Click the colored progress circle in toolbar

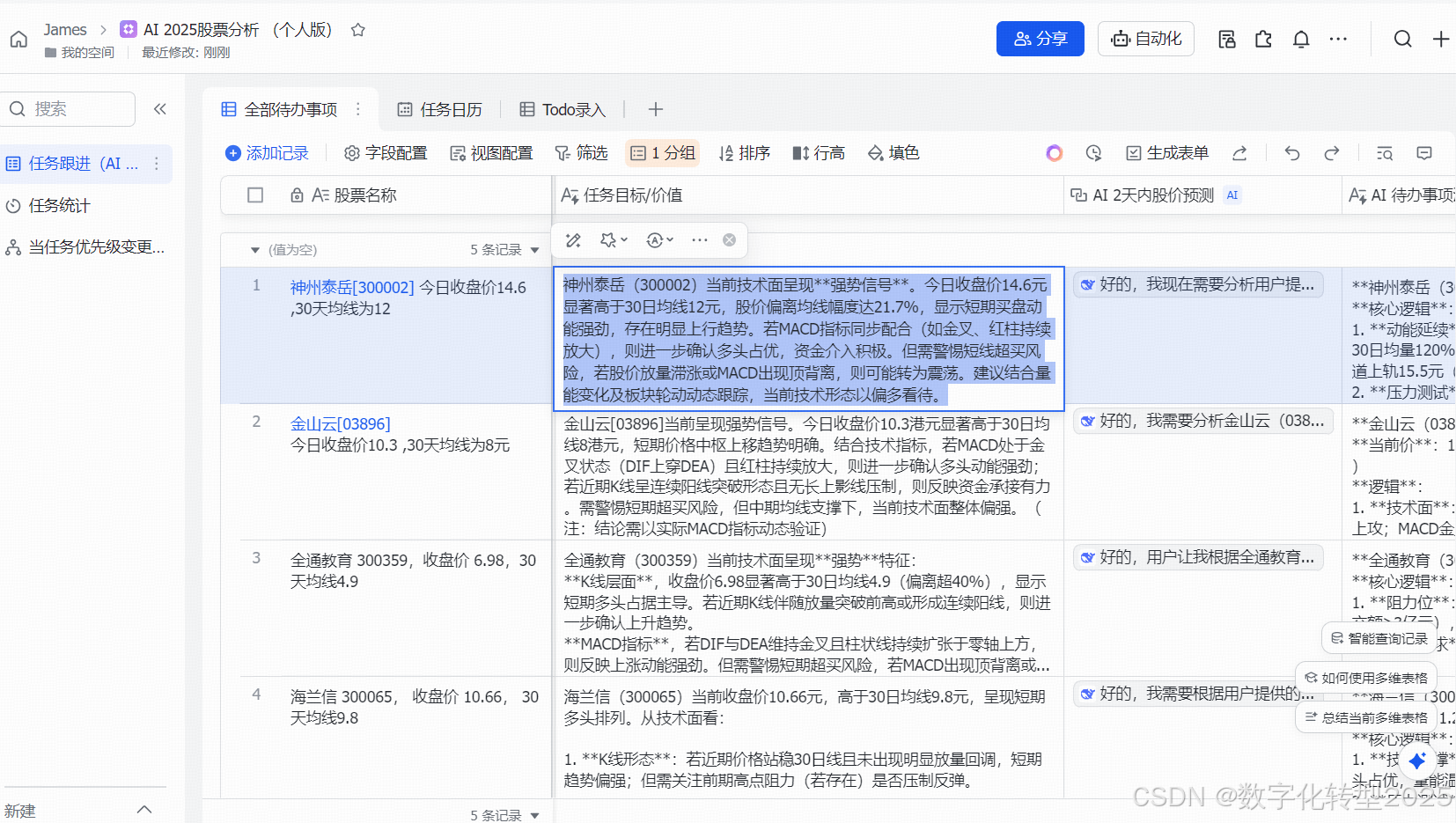tap(1054, 152)
